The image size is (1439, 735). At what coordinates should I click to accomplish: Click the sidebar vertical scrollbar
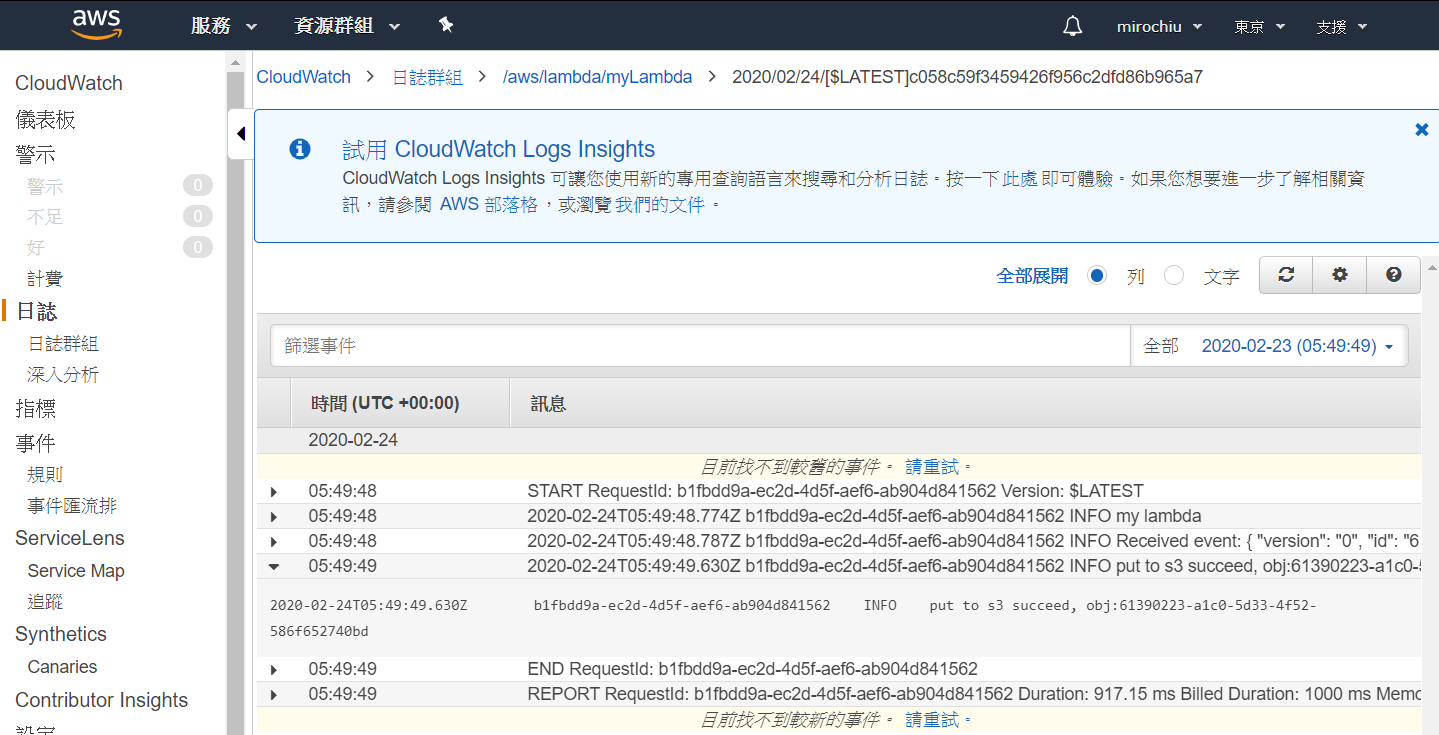coord(236,400)
